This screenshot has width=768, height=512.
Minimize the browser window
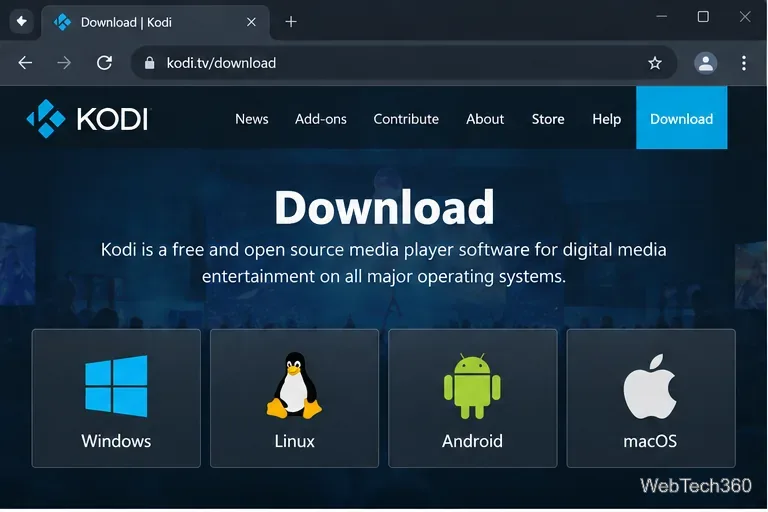[x=662, y=17]
